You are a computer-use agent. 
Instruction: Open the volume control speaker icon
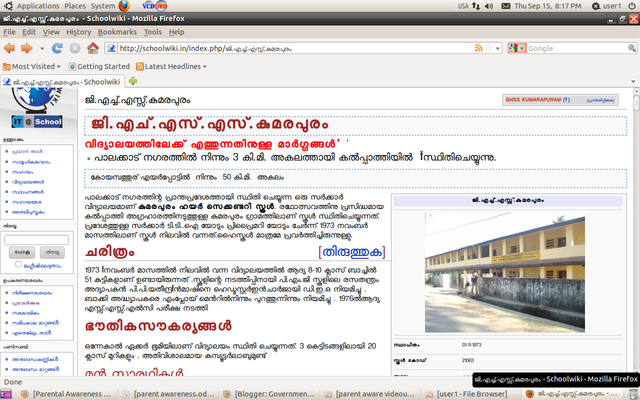[x=489, y=6]
